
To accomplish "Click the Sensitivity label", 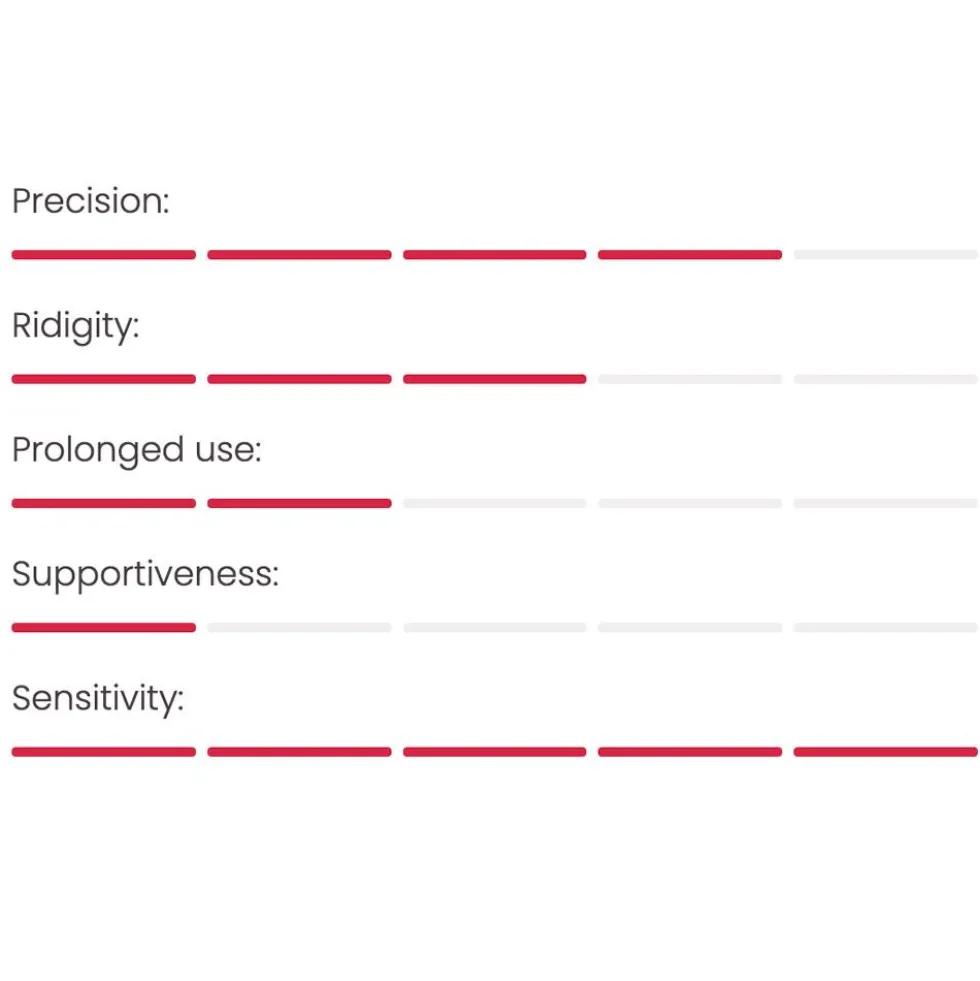I will coord(98,699).
